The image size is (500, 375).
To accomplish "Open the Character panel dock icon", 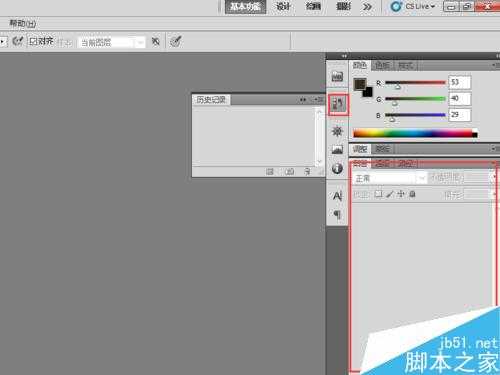I will coord(337,196).
